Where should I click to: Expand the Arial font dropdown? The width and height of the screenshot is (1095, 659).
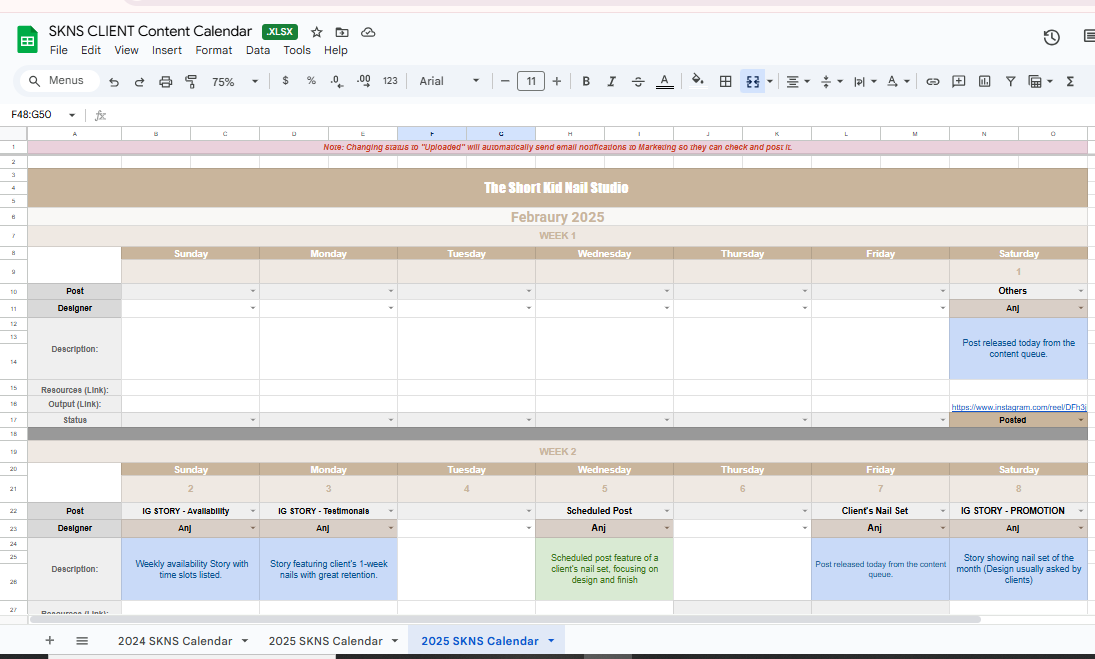tap(450, 81)
